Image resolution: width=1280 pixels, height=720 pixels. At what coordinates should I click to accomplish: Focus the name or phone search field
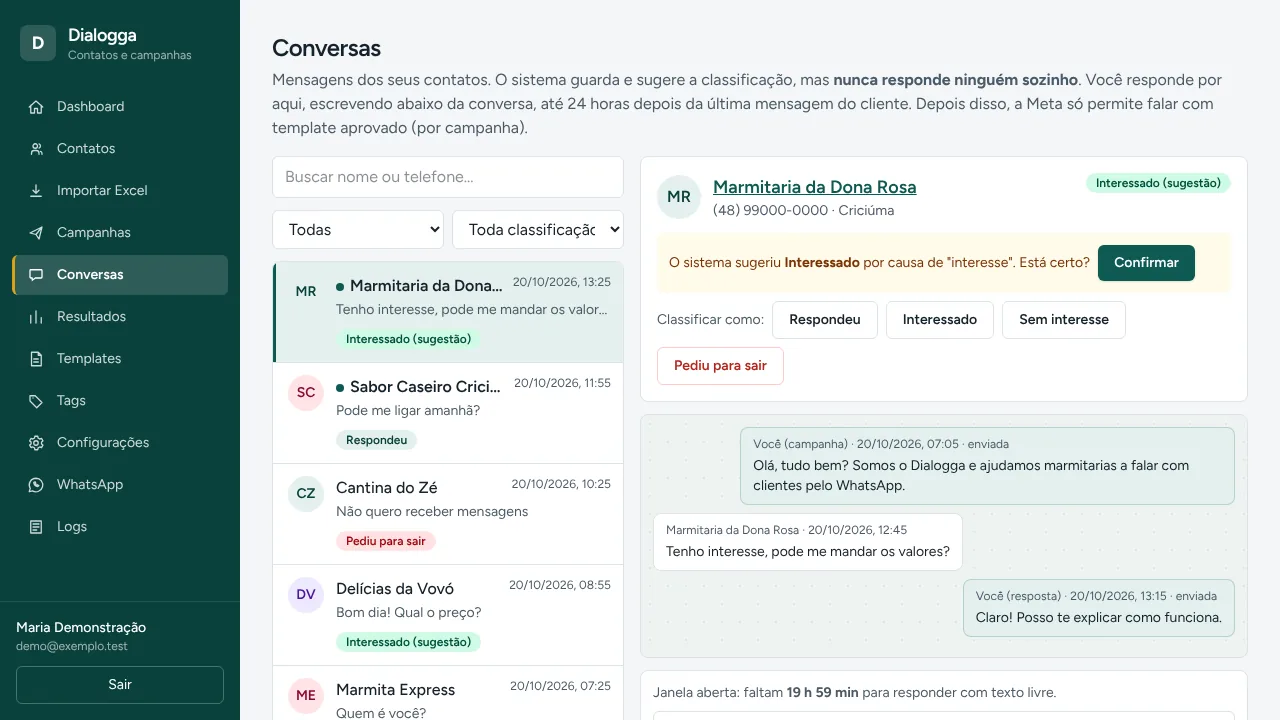(448, 177)
